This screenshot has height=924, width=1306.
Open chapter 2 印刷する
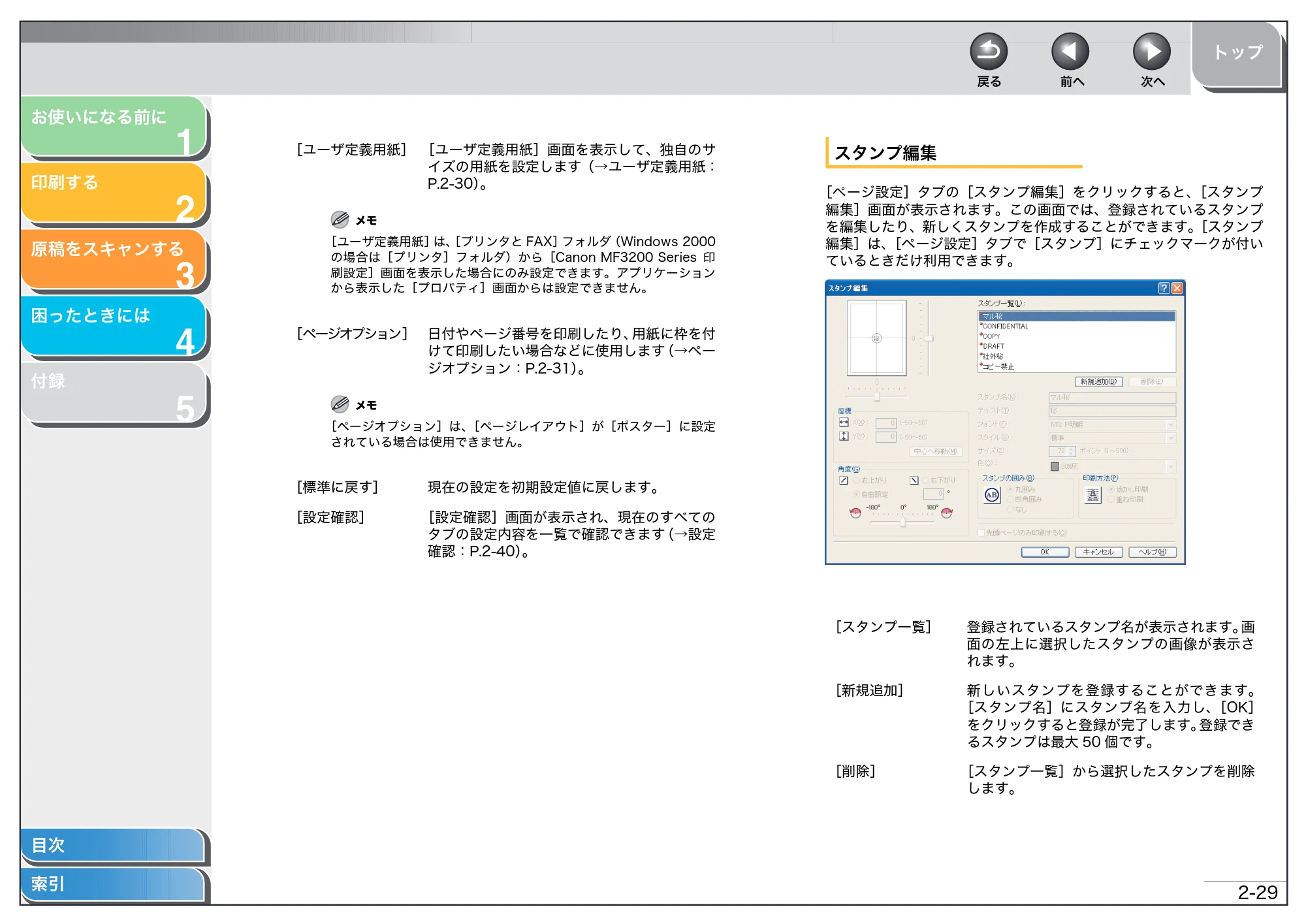pos(114,193)
